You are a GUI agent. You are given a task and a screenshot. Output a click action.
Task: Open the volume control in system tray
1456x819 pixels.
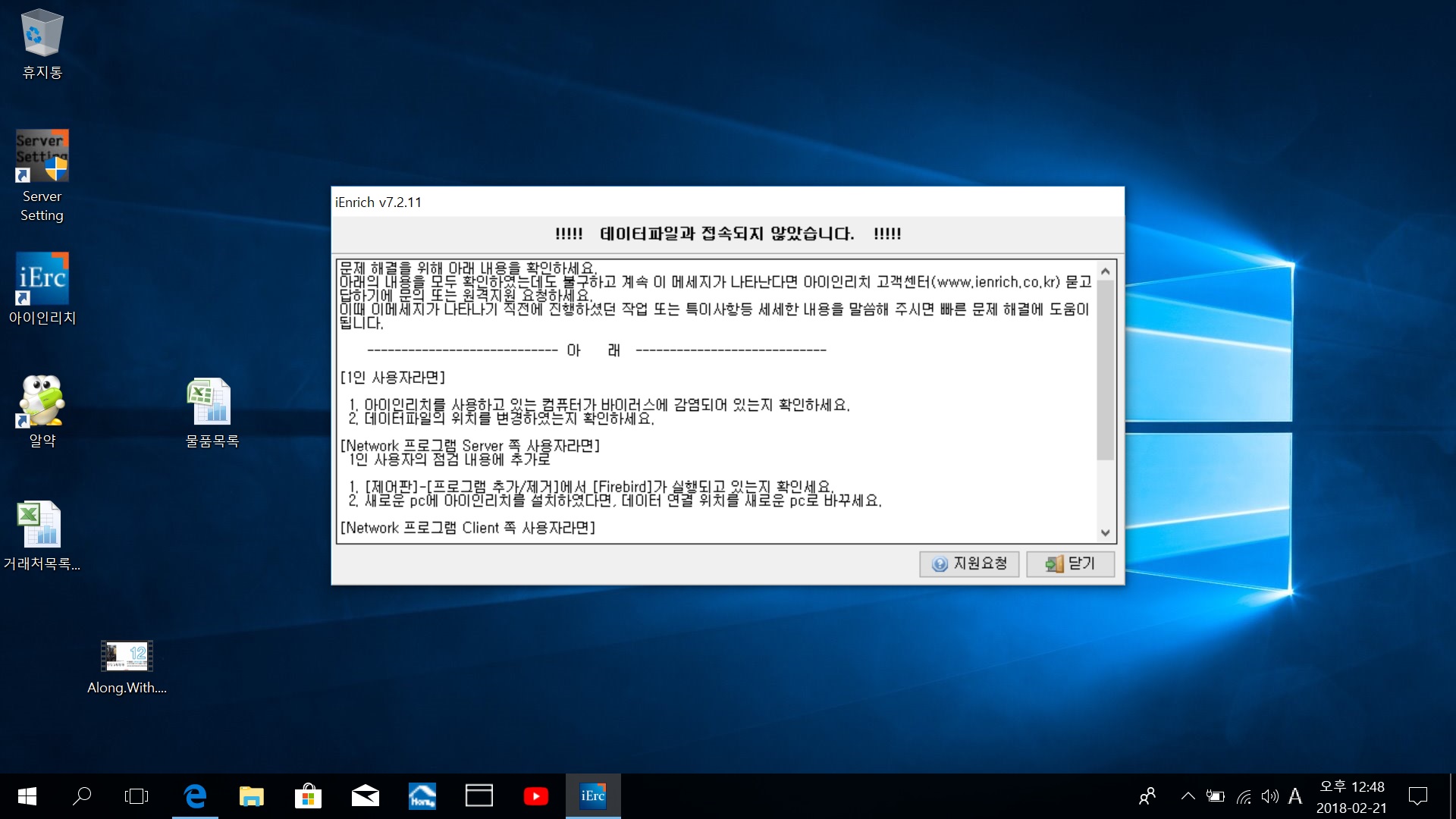(1269, 795)
